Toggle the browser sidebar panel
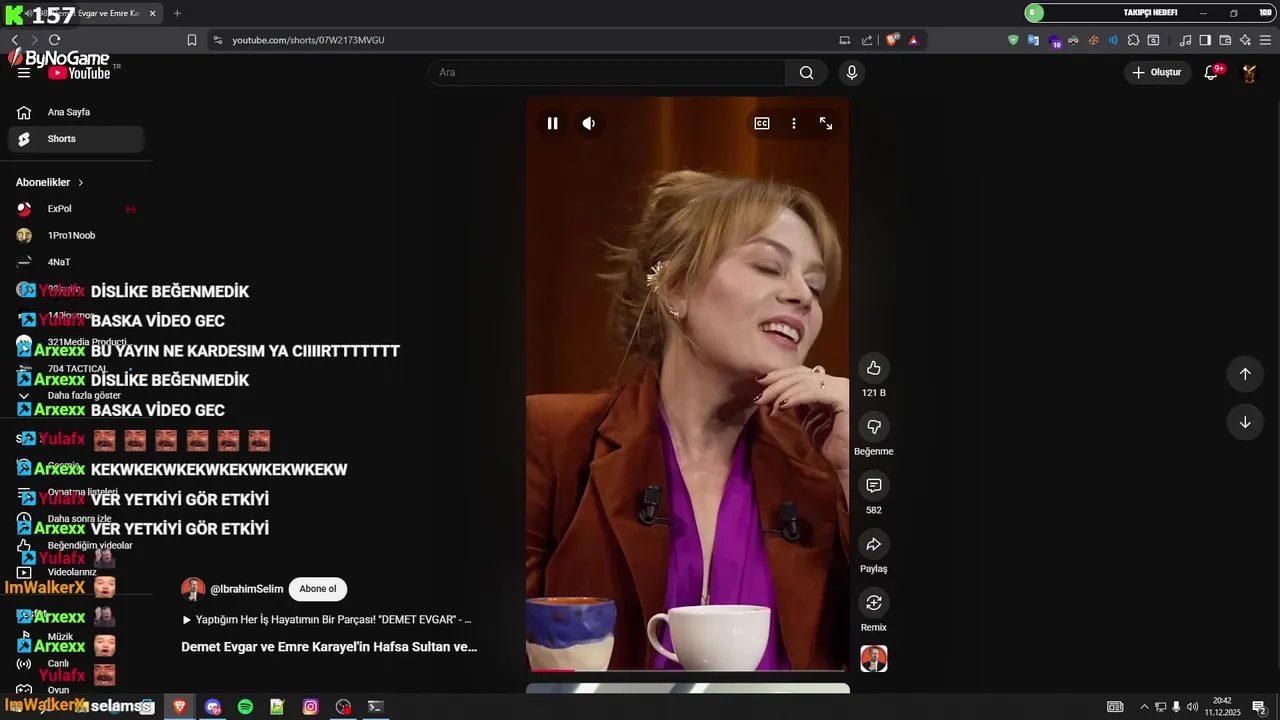The height and width of the screenshot is (720, 1280). pyautogui.click(x=1205, y=40)
